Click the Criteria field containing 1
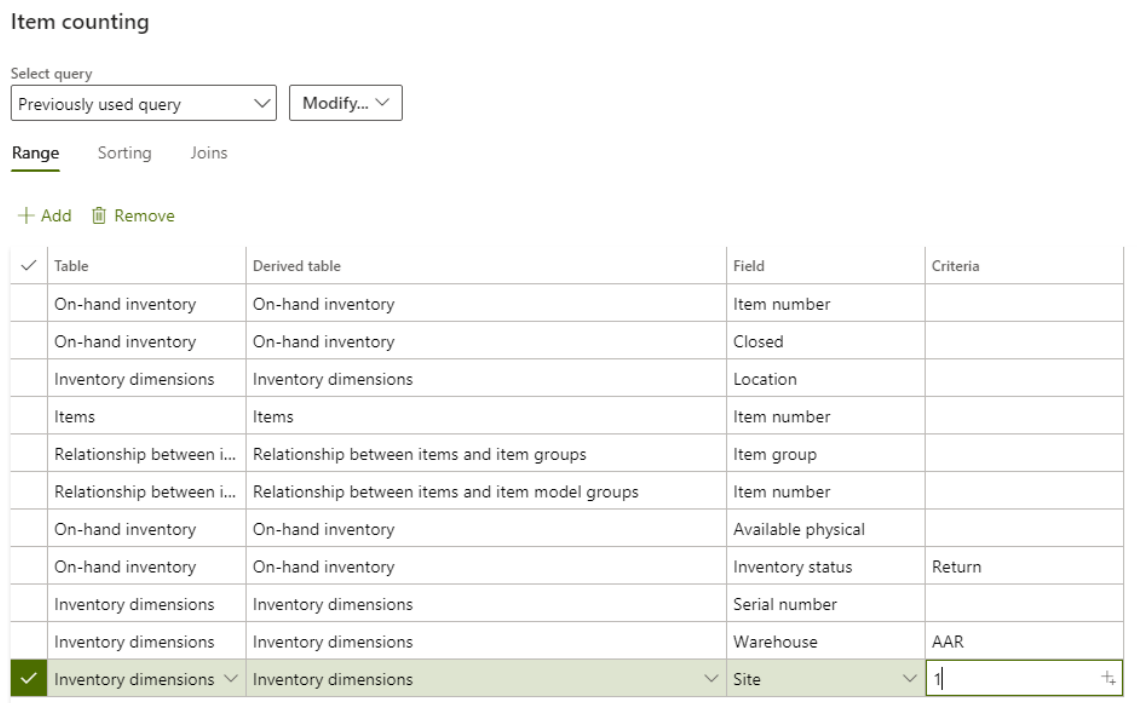1137x703 pixels. click(1010, 679)
